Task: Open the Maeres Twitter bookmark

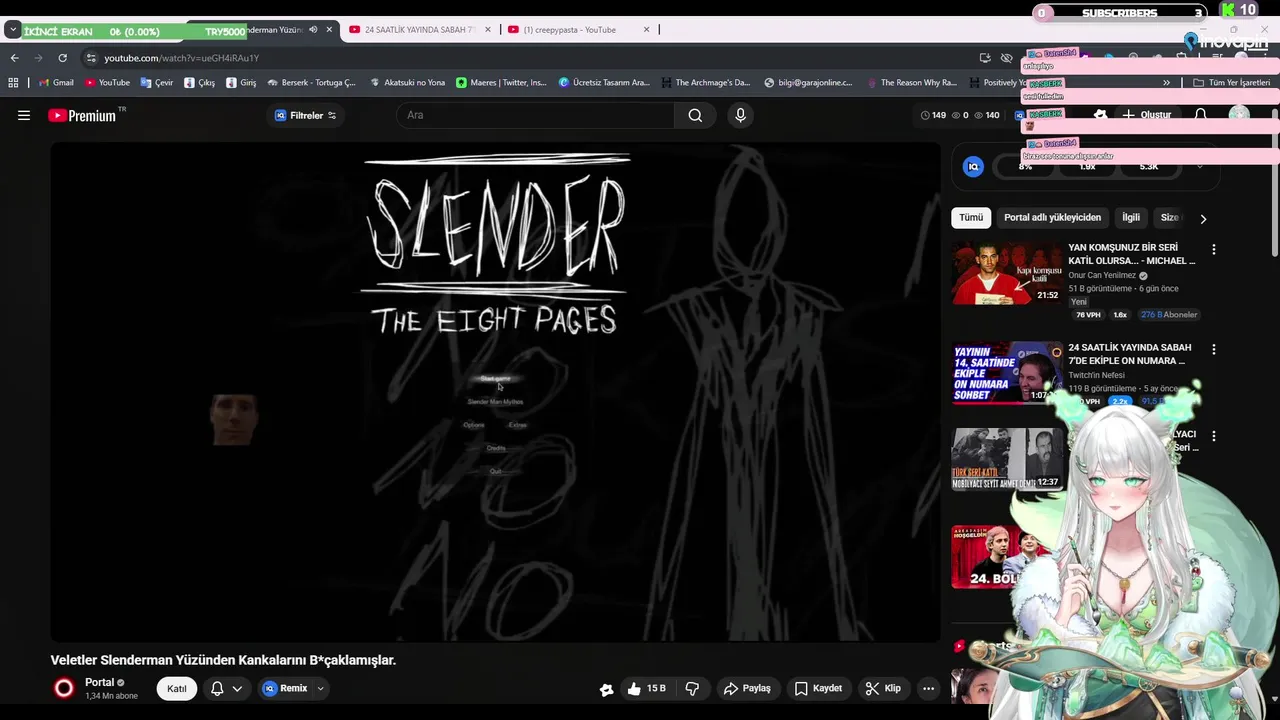Action: 502,83
